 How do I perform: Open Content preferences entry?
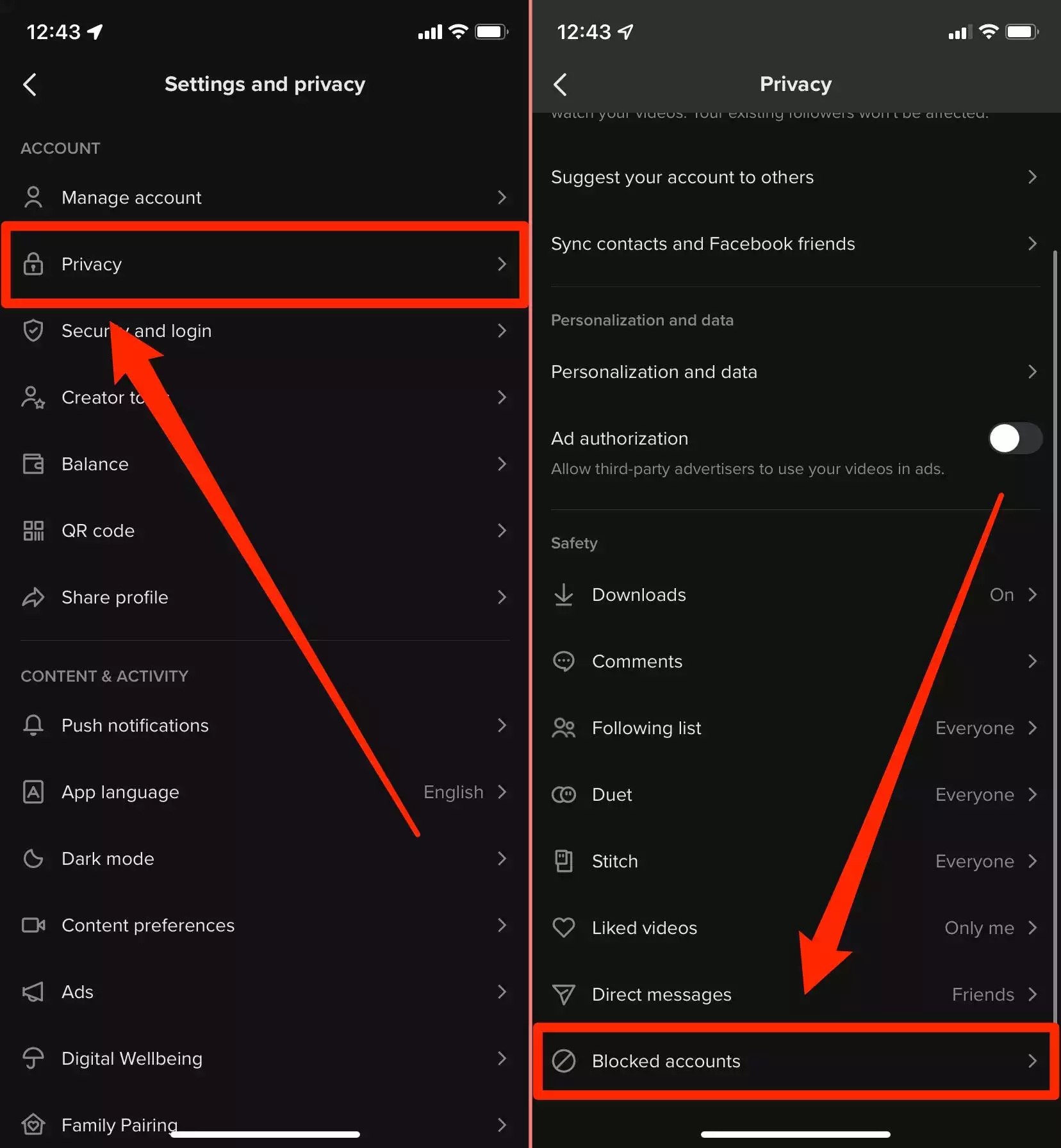pyautogui.click(x=265, y=925)
